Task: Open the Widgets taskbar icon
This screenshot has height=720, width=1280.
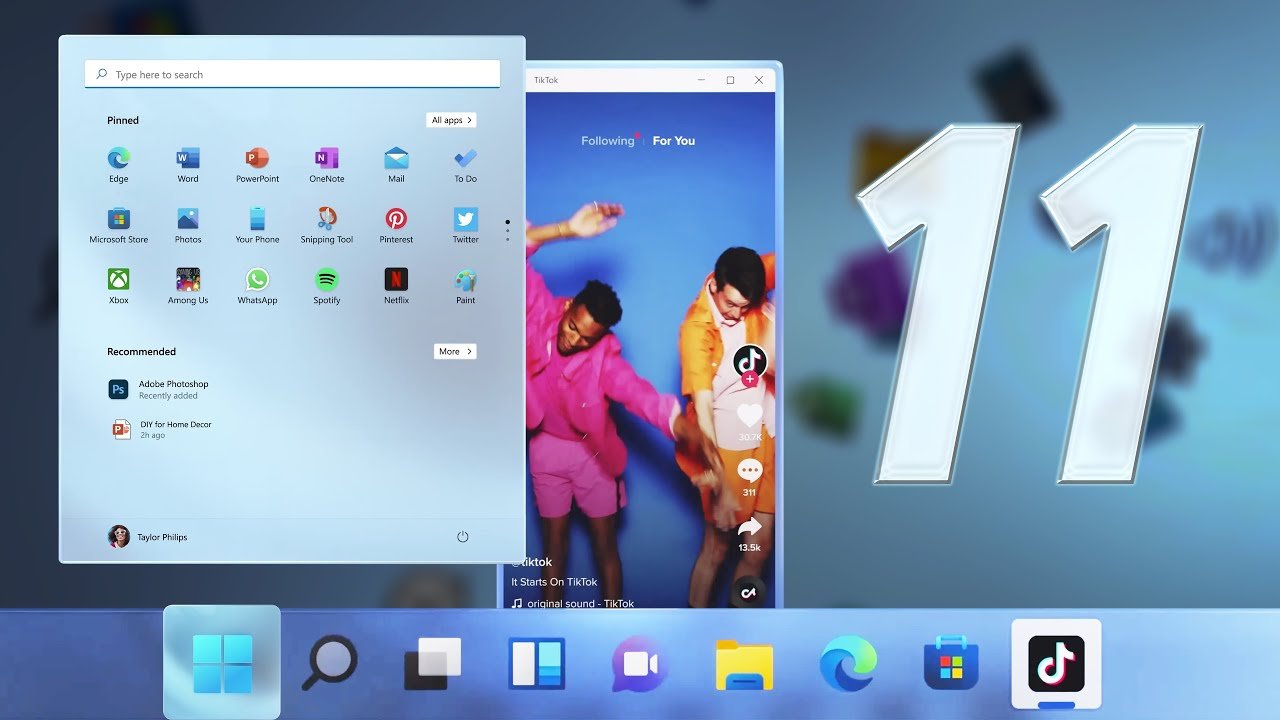Action: (537, 664)
